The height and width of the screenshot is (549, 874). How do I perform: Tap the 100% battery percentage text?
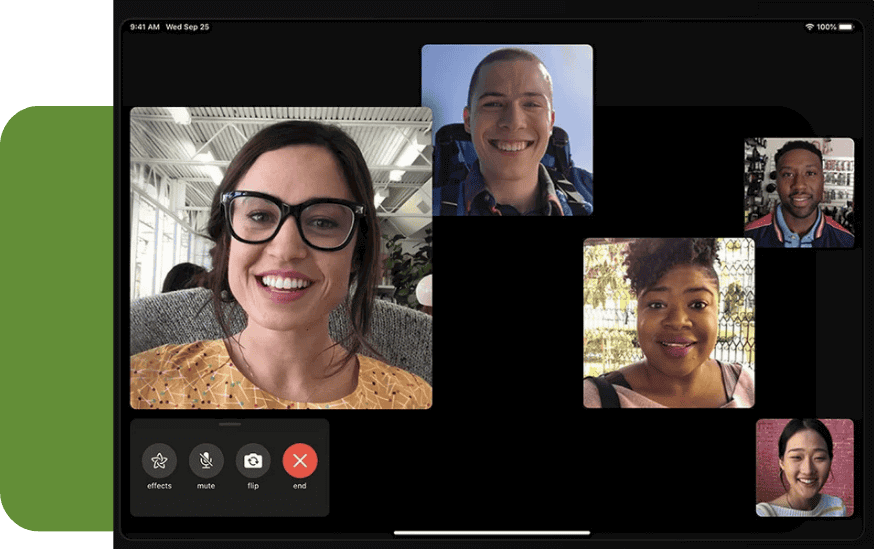[827, 27]
